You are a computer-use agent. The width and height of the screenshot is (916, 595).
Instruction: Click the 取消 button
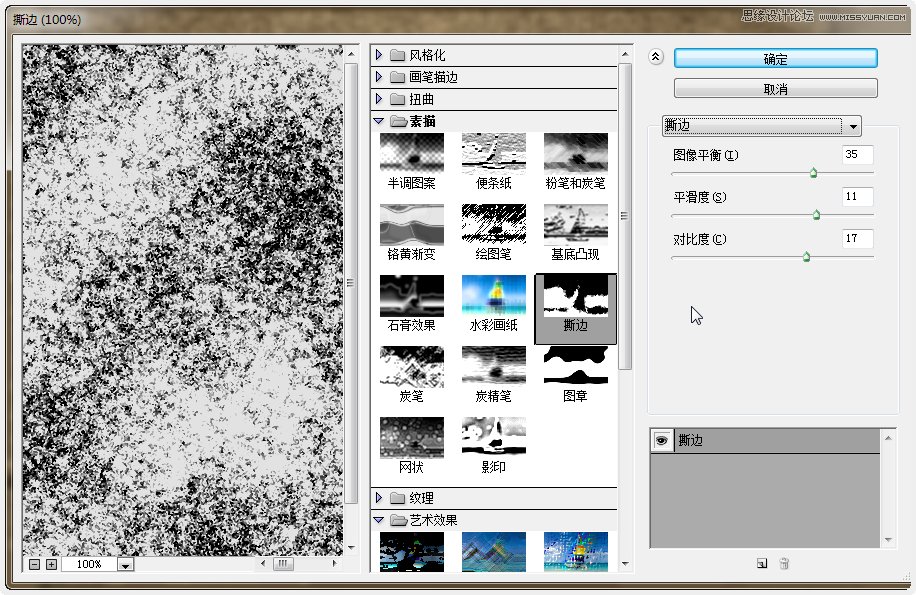pos(775,89)
